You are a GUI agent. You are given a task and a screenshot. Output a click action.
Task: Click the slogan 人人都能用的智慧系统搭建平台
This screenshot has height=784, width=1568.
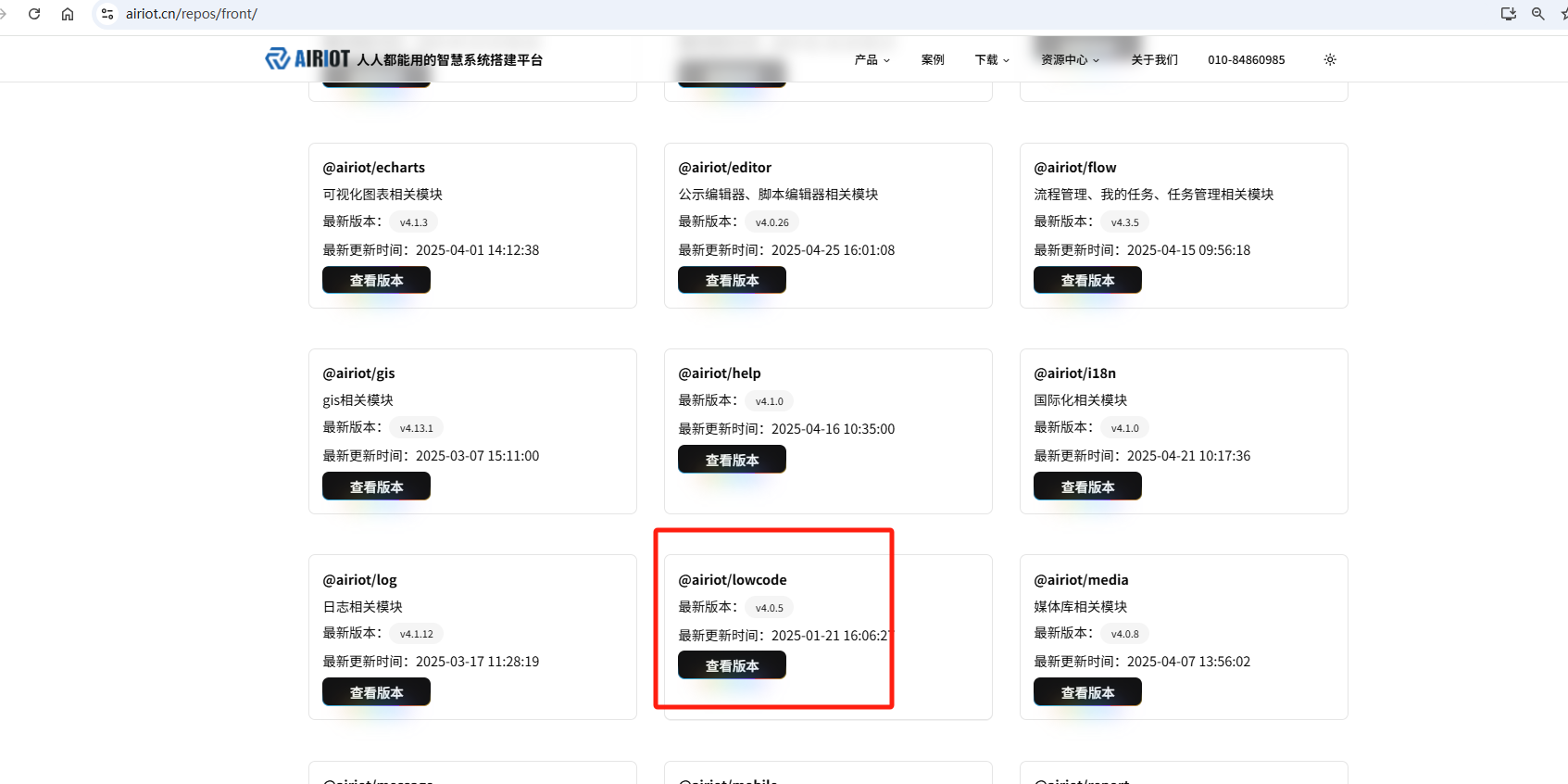(x=450, y=59)
